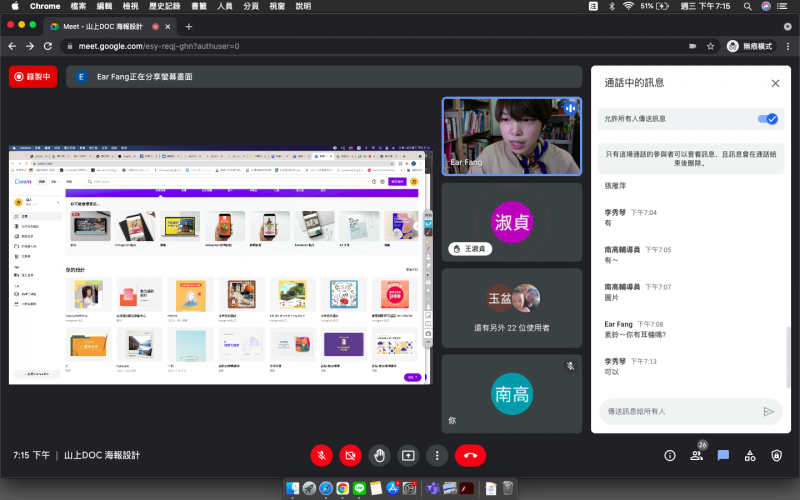The image size is (800, 500).
Task: Show the participants list icon
Action: [x=696, y=456]
